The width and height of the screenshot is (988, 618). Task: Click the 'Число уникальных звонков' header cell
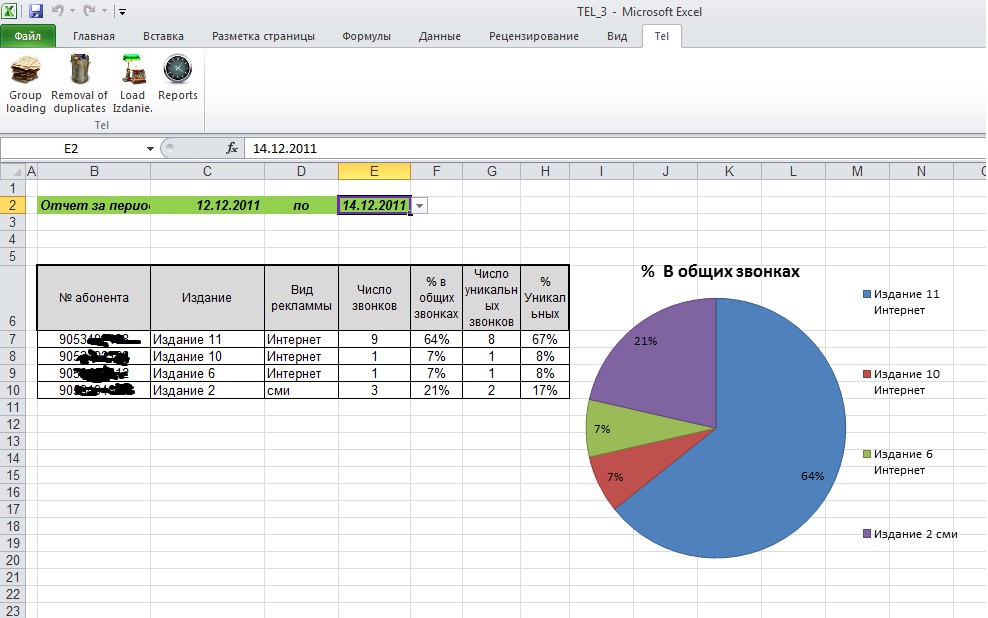[x=491, y=298]
